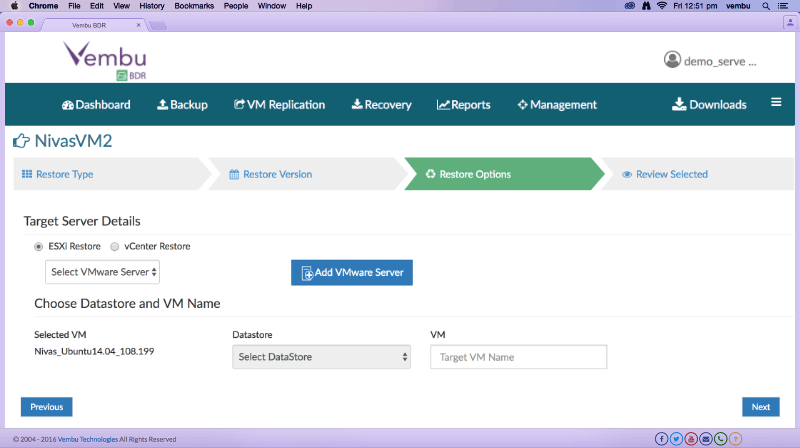Image resolution: width=800 pixels, height=448 pixels.
Task: Click the Target VM Name field
Action: 518,357
